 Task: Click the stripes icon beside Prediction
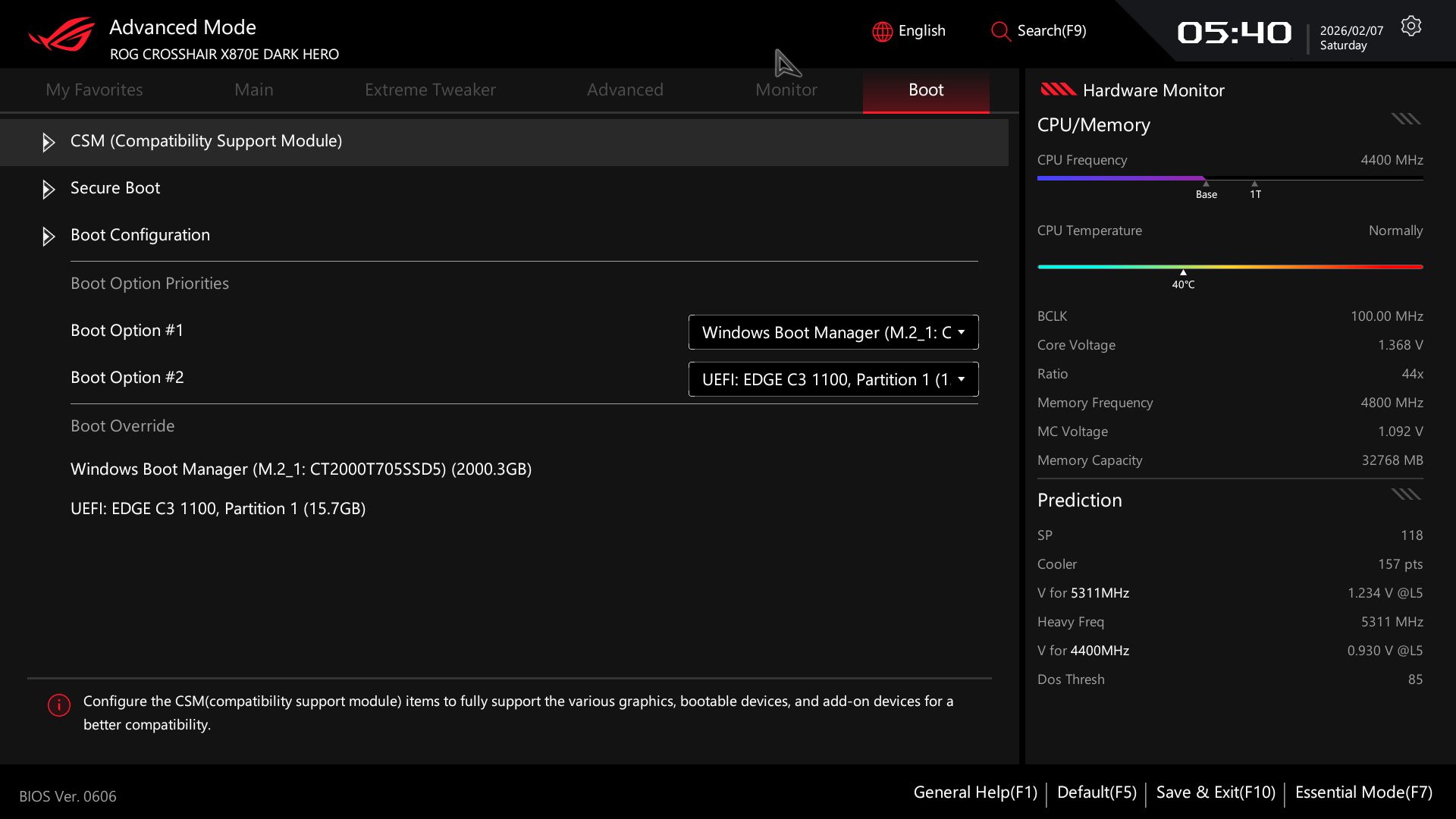pos(1405,494)
